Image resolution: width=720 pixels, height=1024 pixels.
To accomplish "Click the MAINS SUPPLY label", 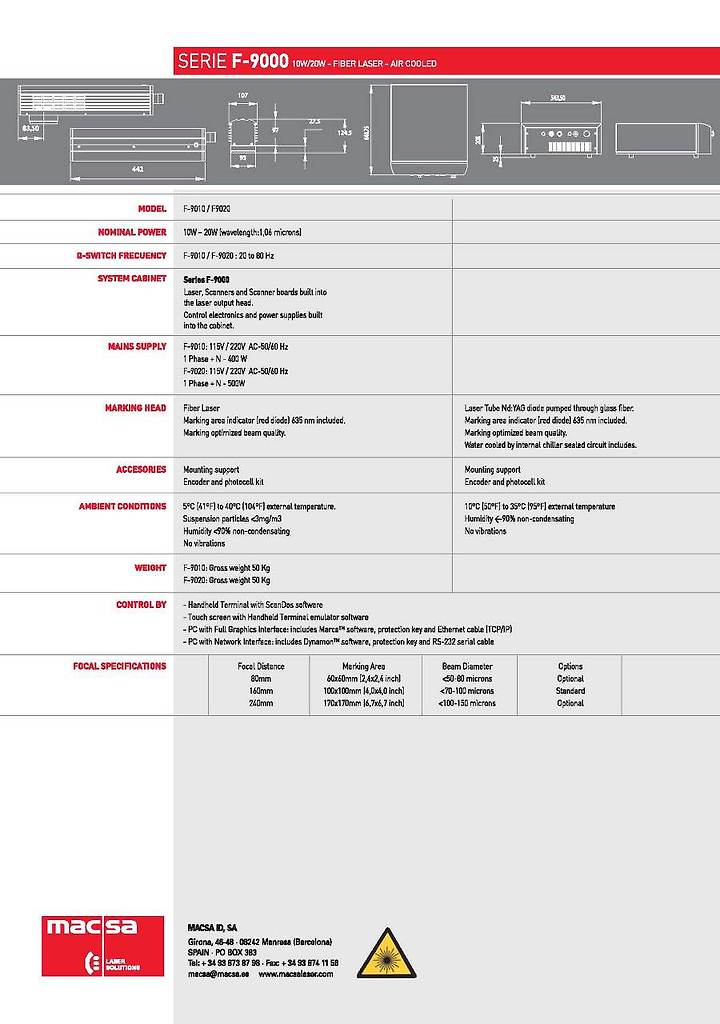I will point(137,346).
